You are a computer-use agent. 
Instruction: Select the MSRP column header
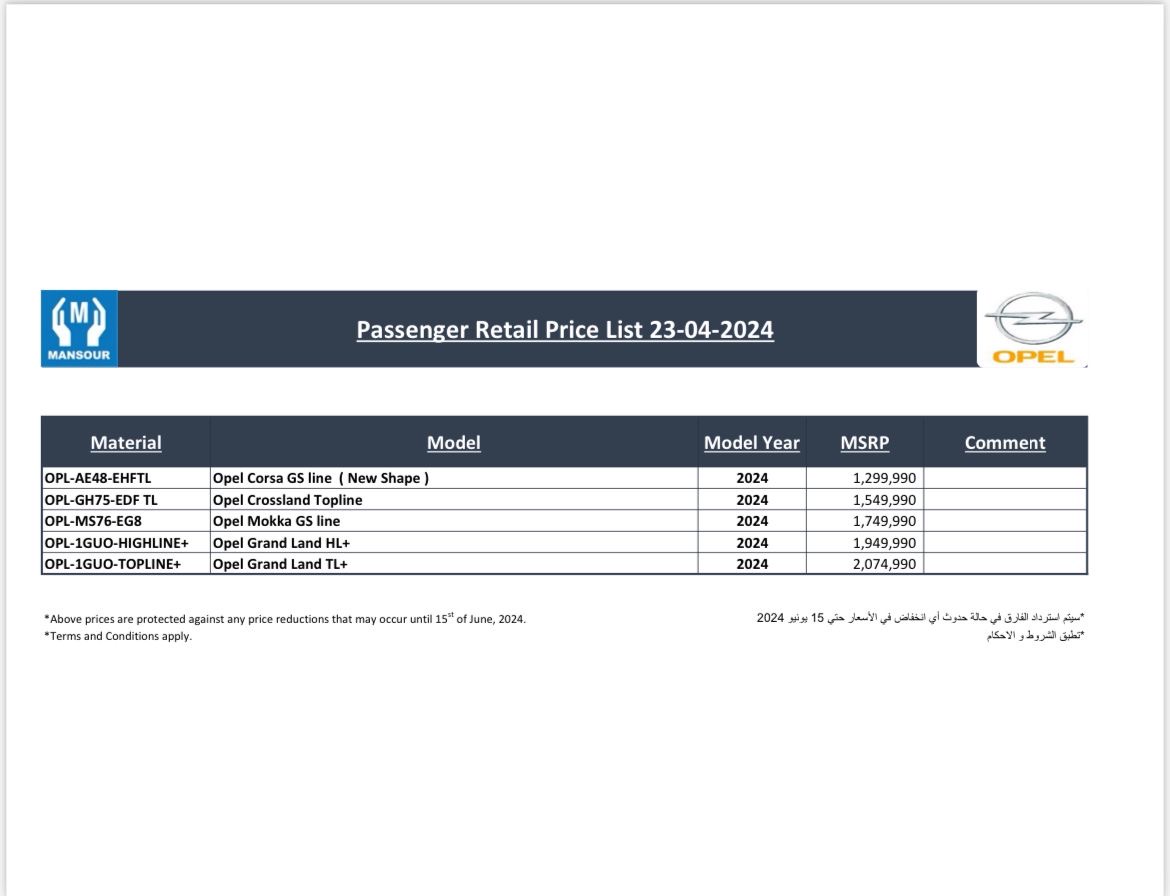[x=865, y=443]
